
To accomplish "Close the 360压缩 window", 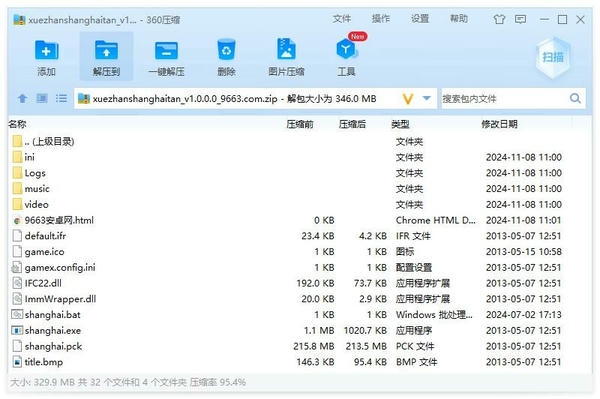I will [580, 19].
